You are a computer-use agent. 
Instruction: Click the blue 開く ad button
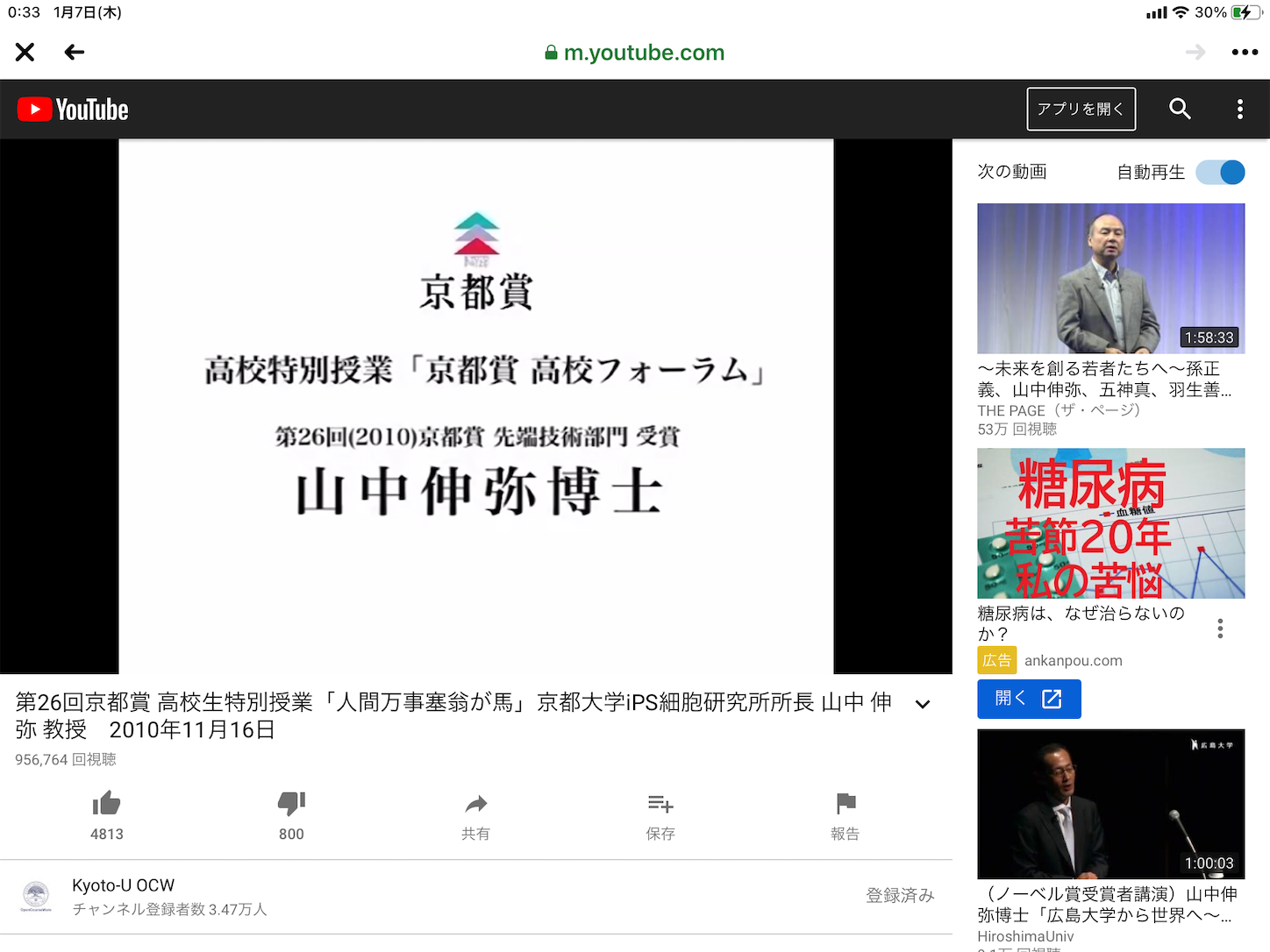pos(1029,699)
